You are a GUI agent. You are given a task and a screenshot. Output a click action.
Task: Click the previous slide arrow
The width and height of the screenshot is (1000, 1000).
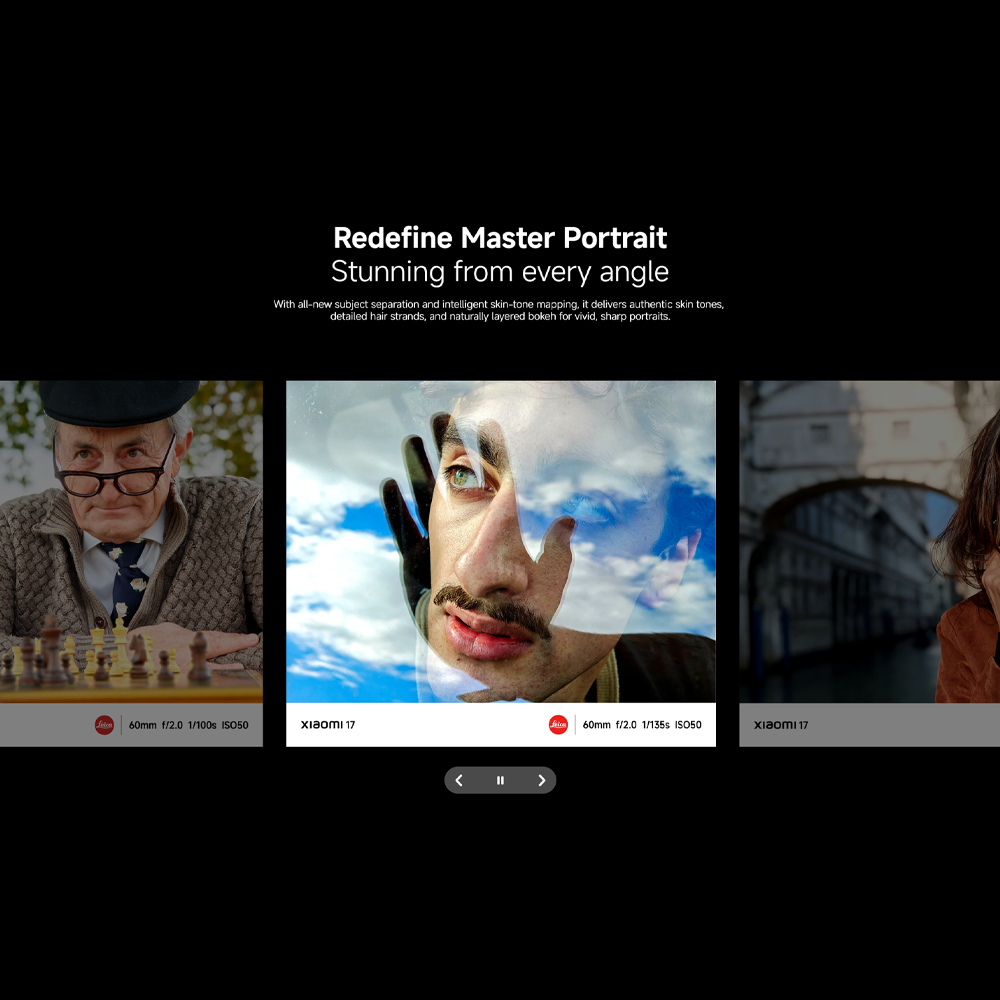(x=459, y=780)
